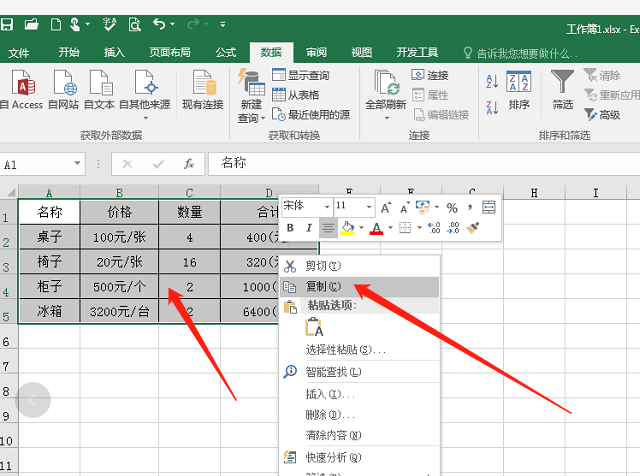This screenshot has width=640, height=476.
Task: Click Recent Sources (最近使用的源)
Action: pyautogui.click(x=311, y=115)
